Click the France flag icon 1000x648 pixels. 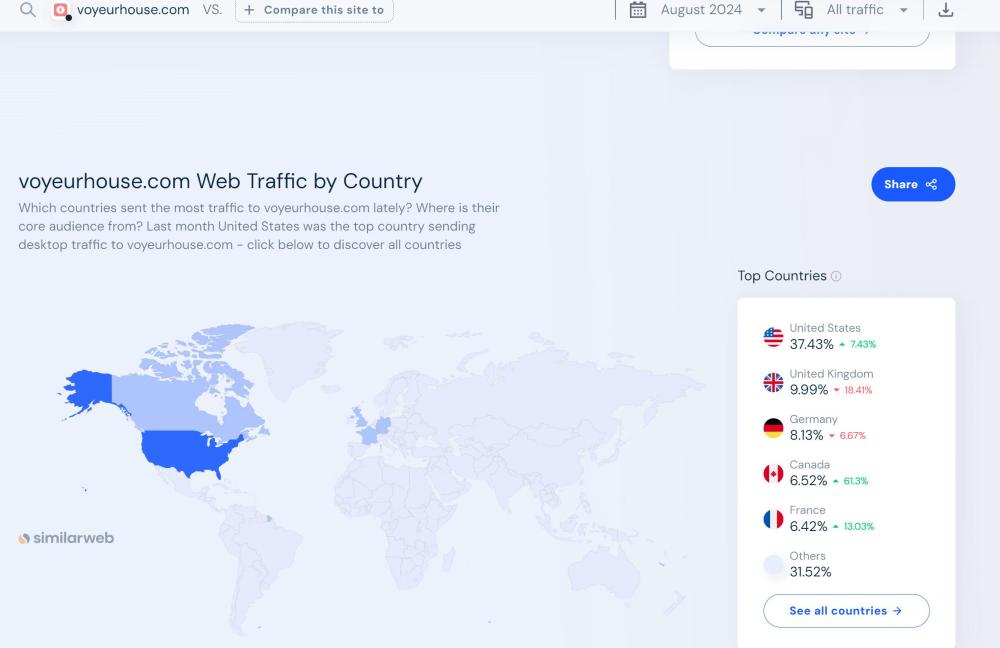[x=773, y=519]
